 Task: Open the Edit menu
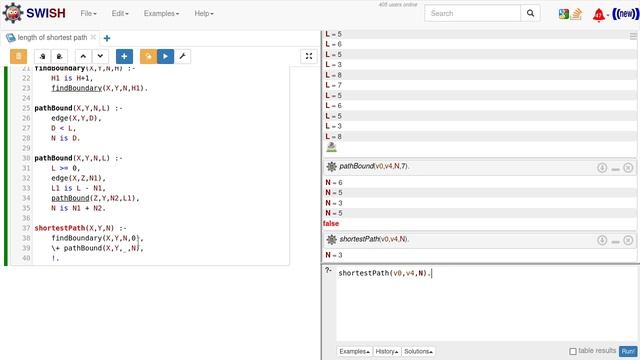click(x=120, y=13)
